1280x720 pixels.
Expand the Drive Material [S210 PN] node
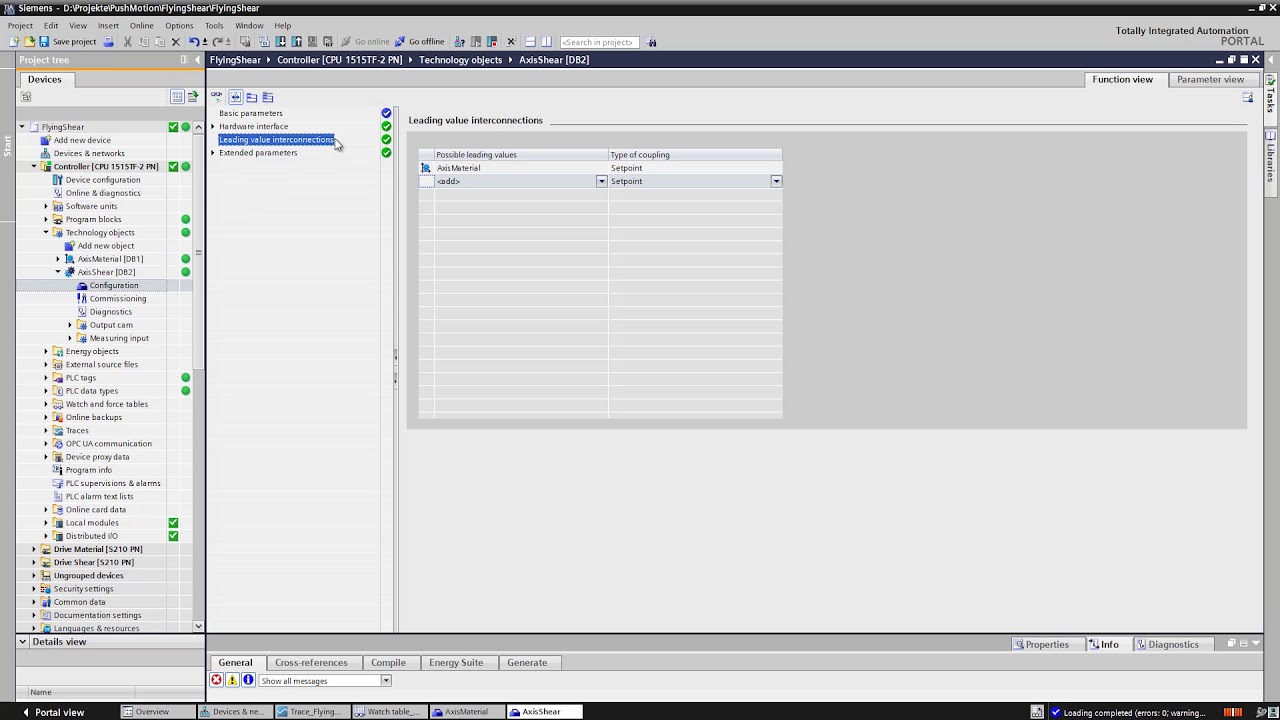coord(34,549)
